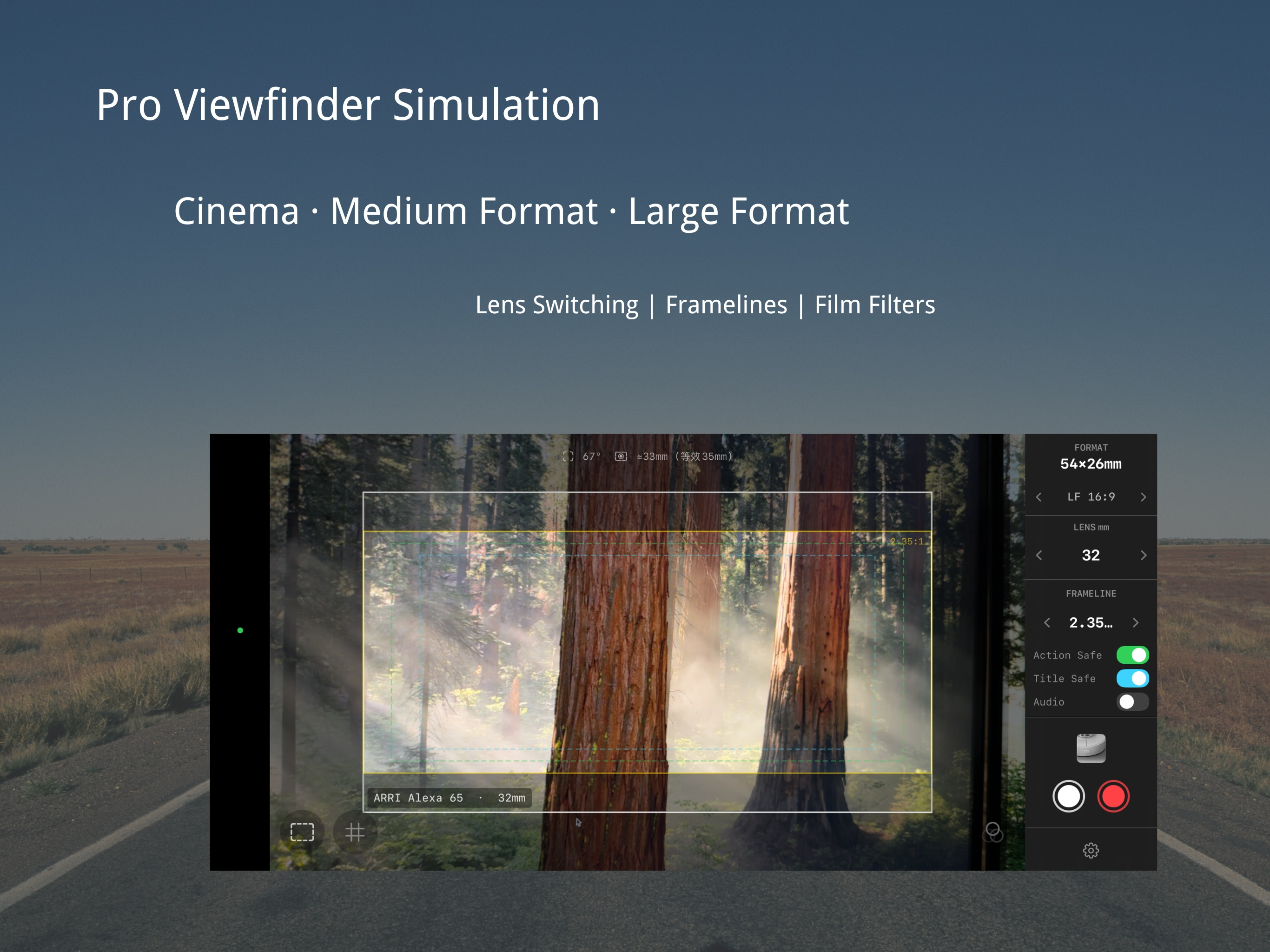Click the frameline overlay icon
Image resolution: width=1270 pixels, height=952 pixels.
302,832
